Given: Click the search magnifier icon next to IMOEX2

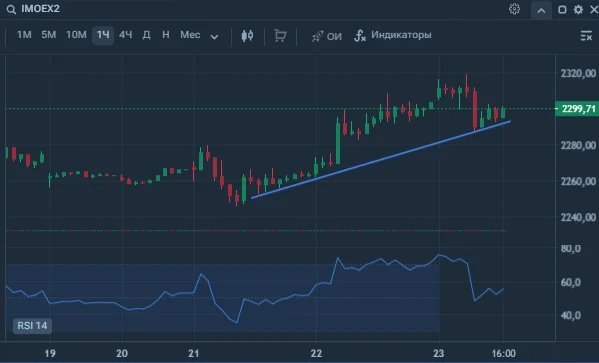Looking at the screenshot, I should click(x=11, y=10).
